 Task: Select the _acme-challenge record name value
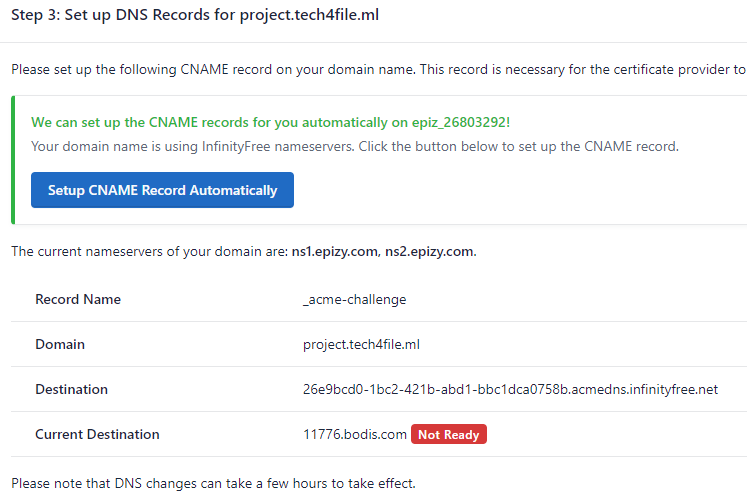pyautogui.click(x=354, y=299)
